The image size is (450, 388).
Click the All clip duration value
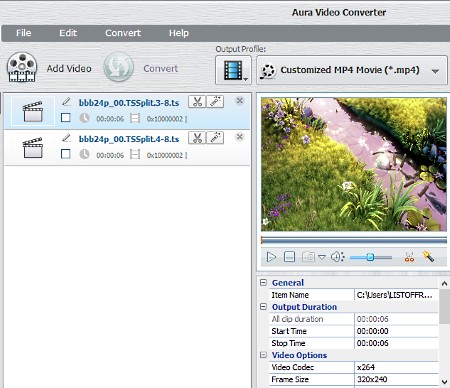[396, 319]
